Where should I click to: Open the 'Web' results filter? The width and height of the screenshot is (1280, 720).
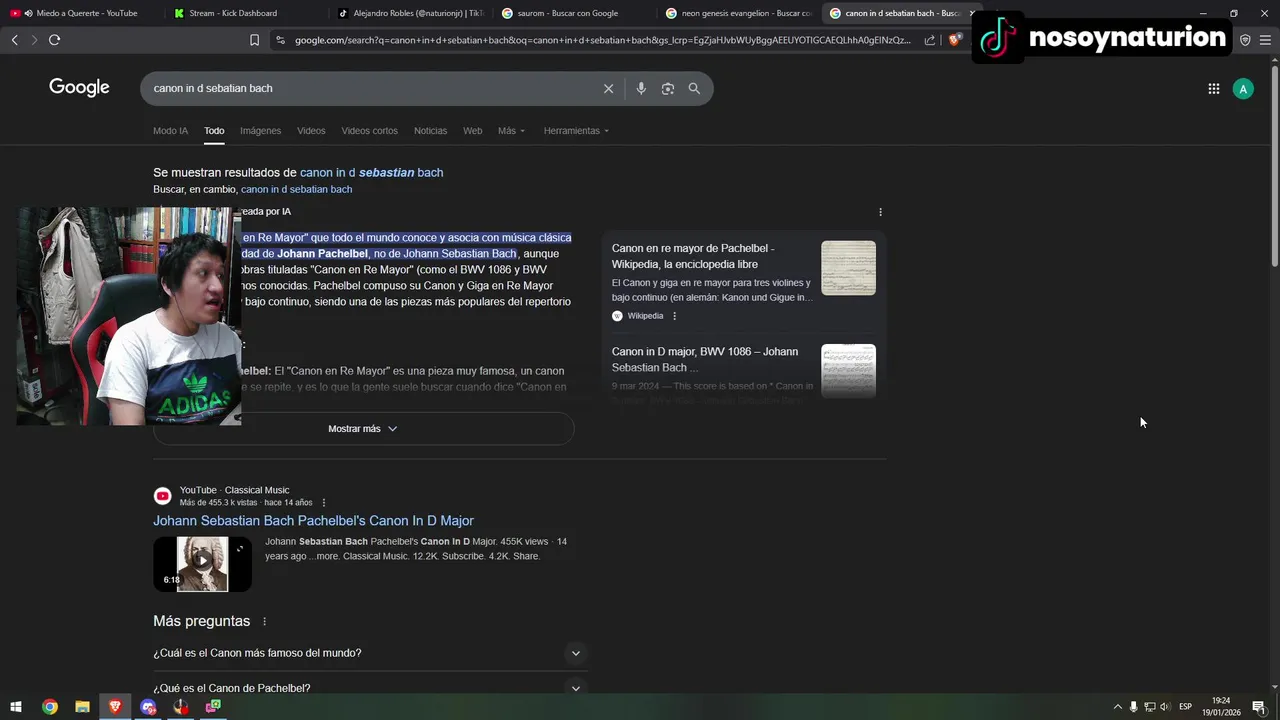pyautogui.click(x=472, y=131)
